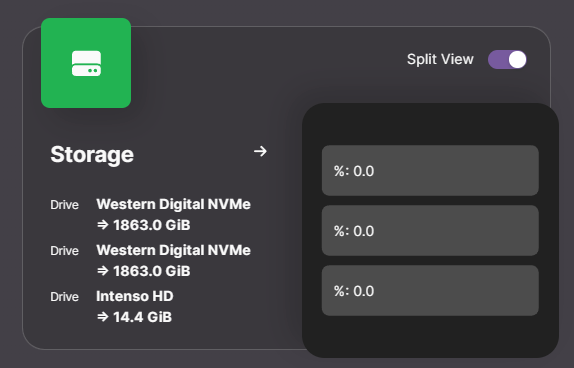Click the second %: 0.0 usage bar
The width and height of the screenshot is (574, 368).
click(430, 231)
